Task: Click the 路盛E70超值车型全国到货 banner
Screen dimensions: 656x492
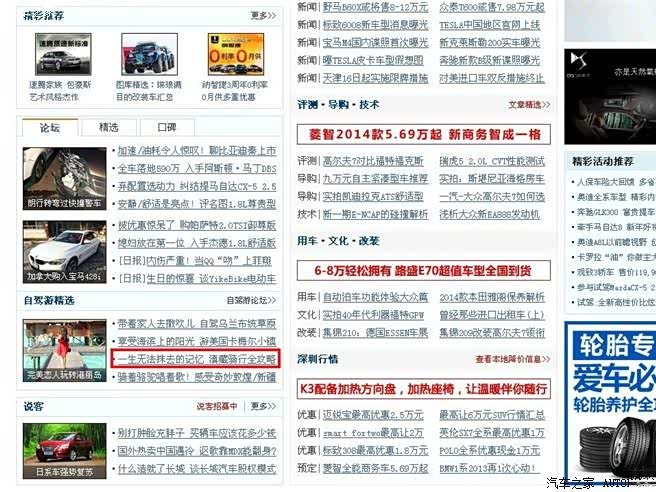Action: (424, 271)
